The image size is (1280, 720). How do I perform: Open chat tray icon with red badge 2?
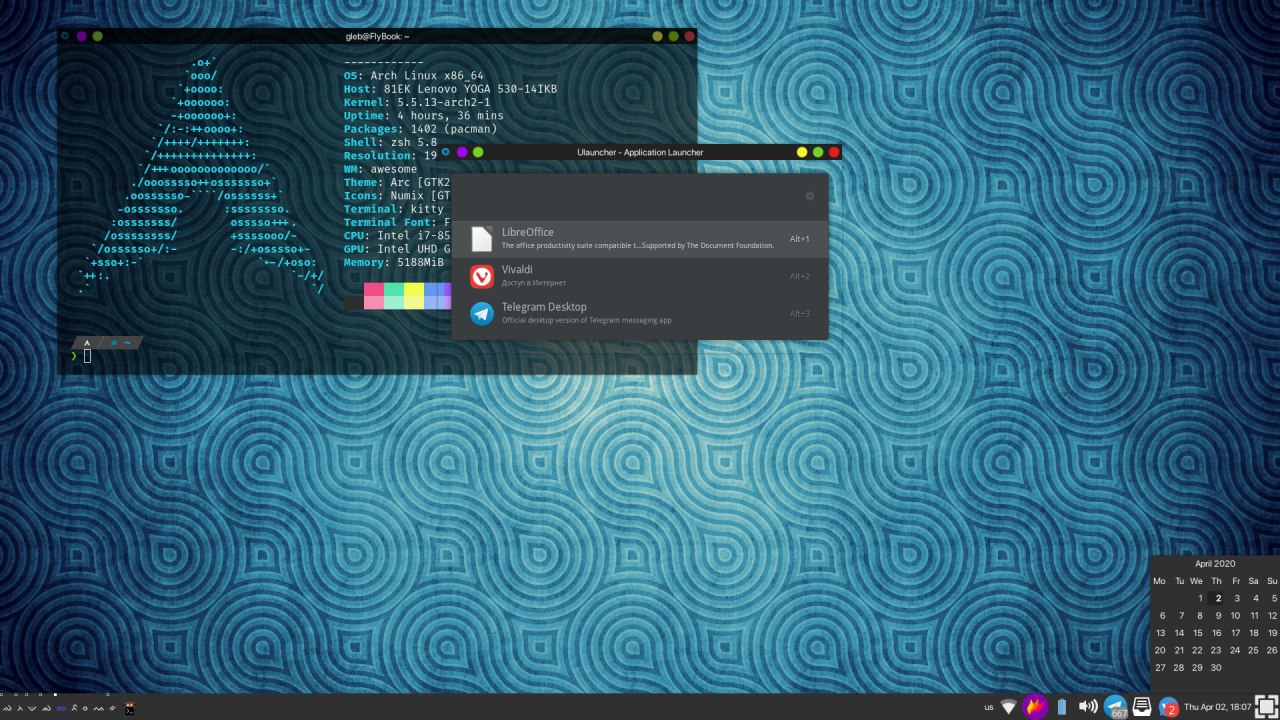(x=1168, y=707)
